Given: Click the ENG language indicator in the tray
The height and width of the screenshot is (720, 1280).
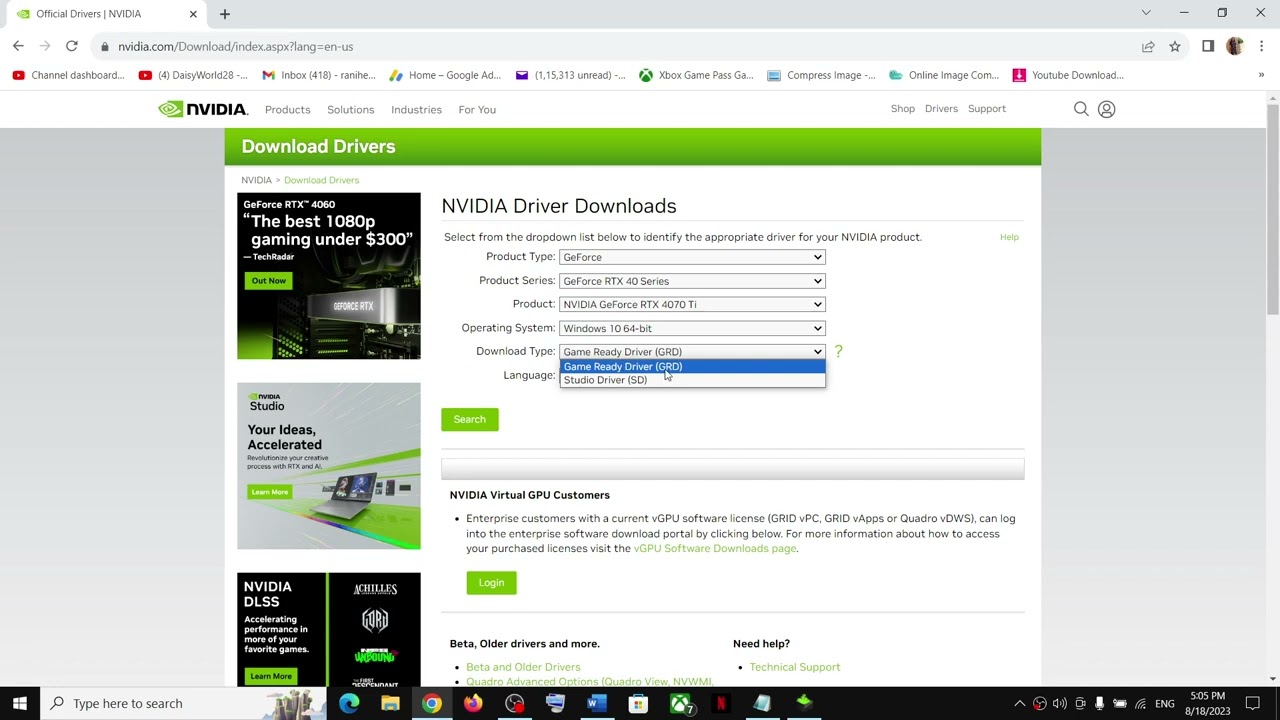Looking at the screenshot, I should coord(1165,703).
